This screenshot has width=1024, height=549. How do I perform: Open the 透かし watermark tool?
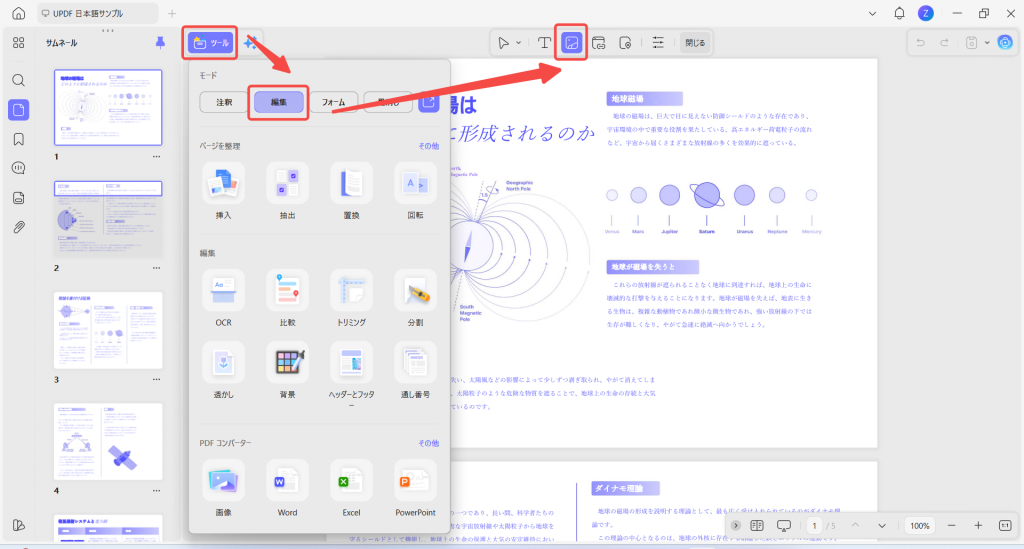pos(223,362)
